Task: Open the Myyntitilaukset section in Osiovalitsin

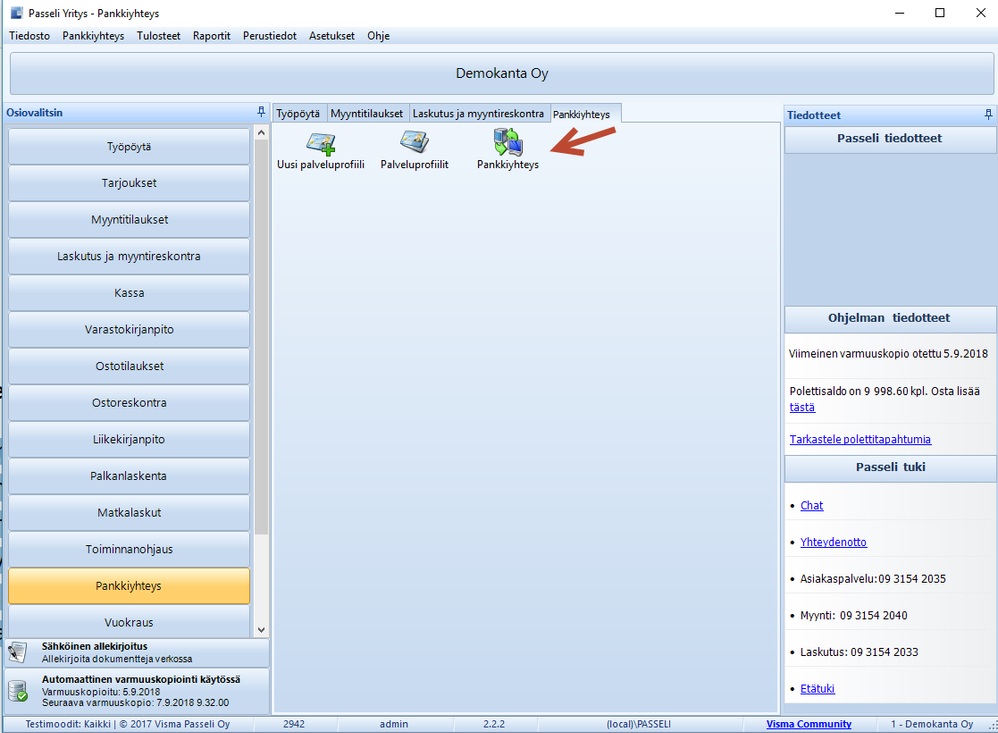Action: [129, 220]
